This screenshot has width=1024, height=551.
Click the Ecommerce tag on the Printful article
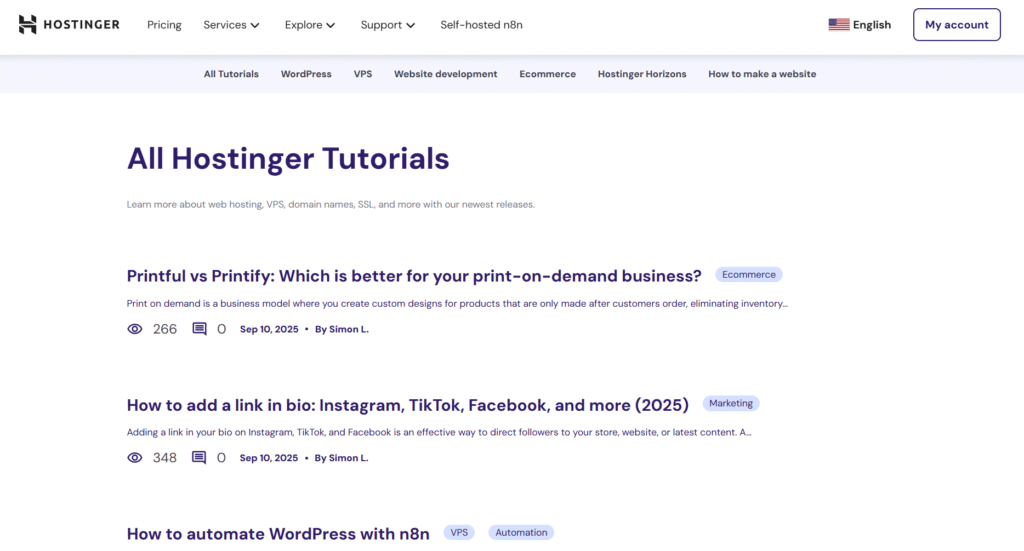point(748,274)
